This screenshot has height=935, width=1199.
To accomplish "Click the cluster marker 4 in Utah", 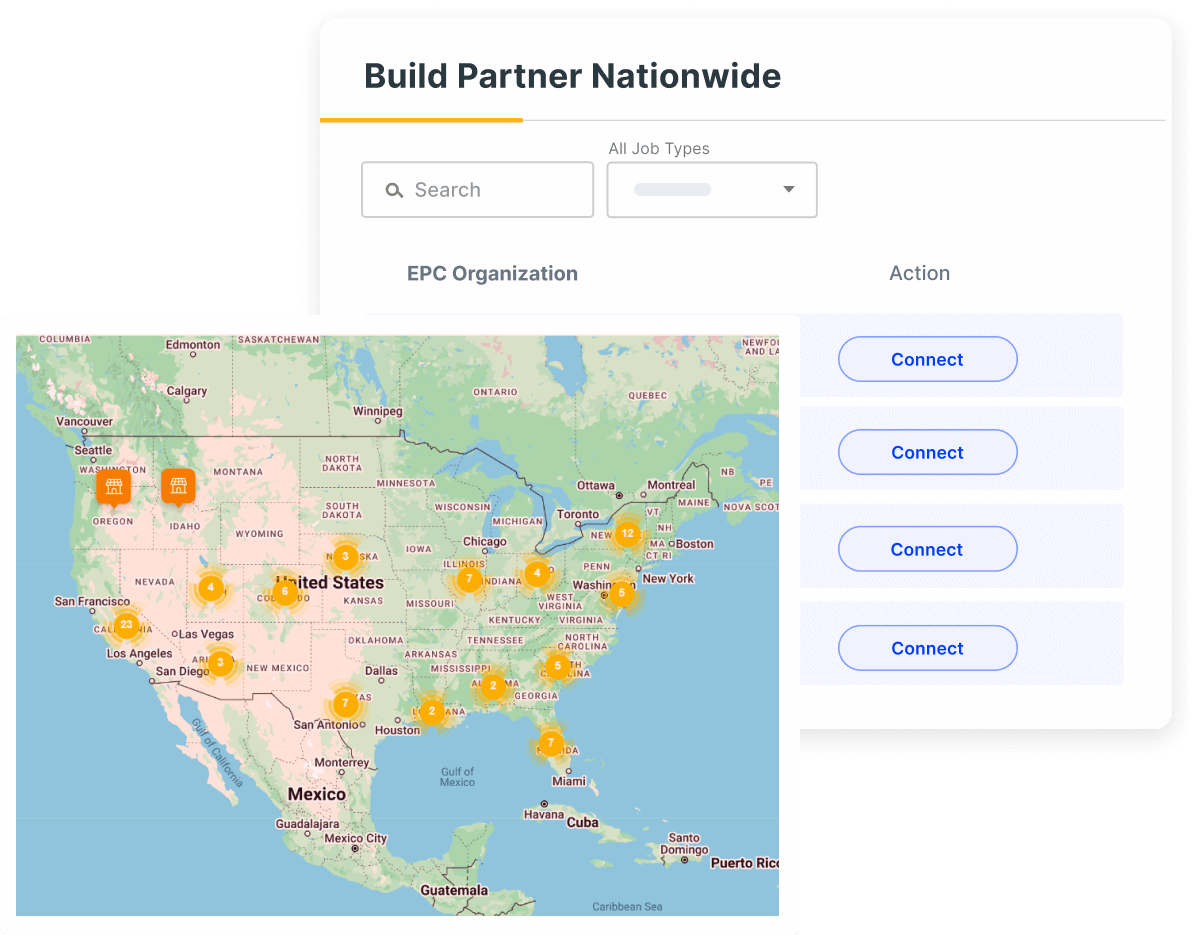I will [210, 588].
